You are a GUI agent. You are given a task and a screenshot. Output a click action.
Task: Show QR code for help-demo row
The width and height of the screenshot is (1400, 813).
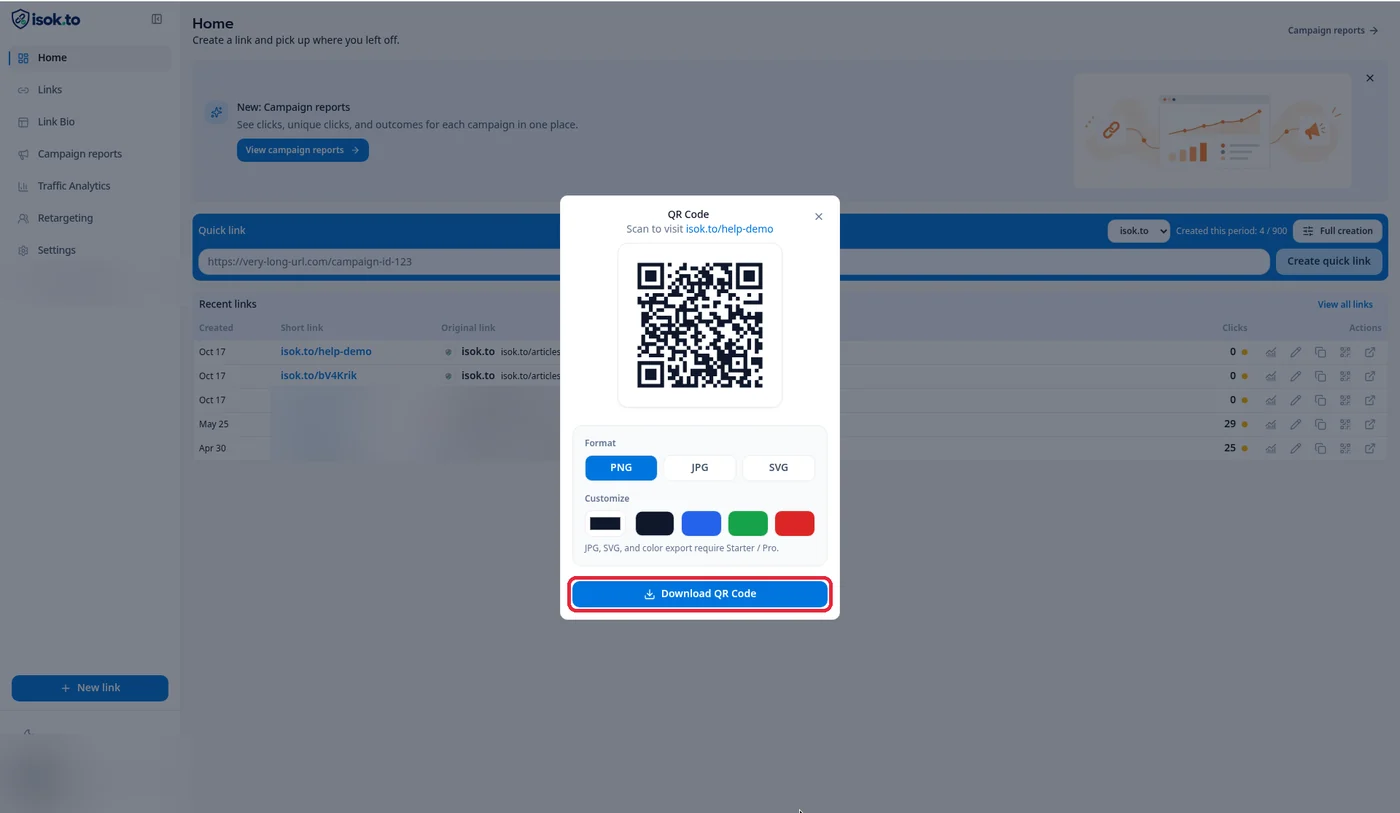pyautogui.click(x=1345, y=352)
